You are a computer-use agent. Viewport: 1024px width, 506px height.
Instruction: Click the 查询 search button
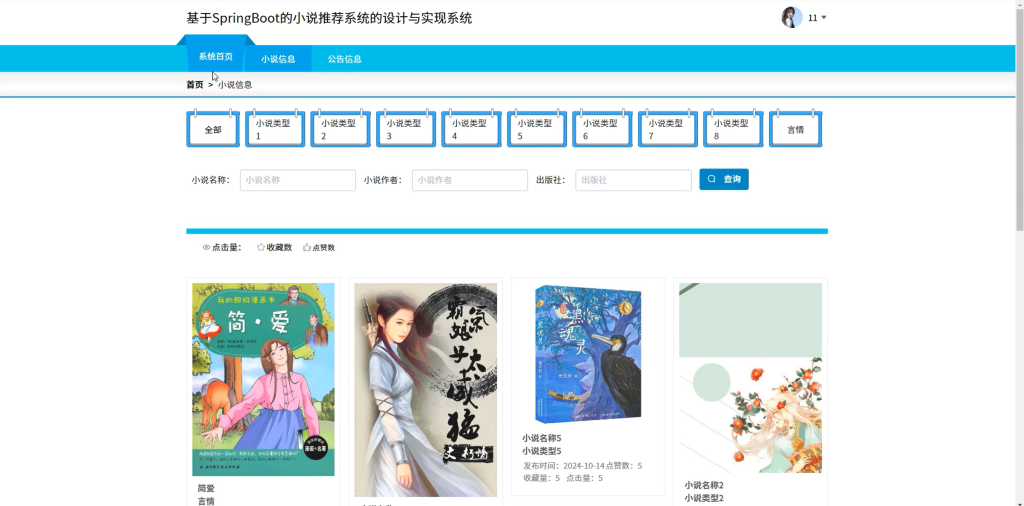click(x=724, y=180)
